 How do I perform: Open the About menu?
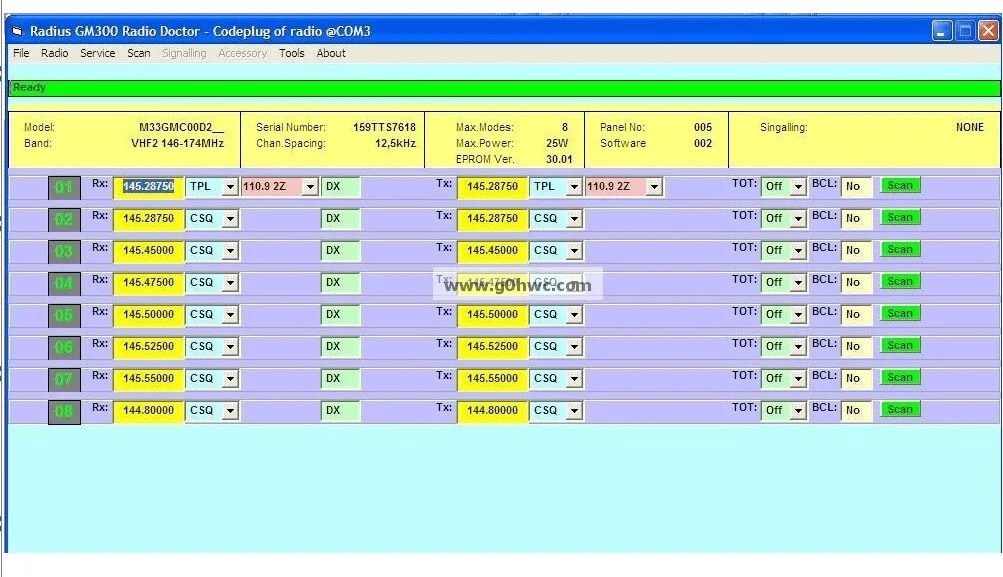pos(331,53)
